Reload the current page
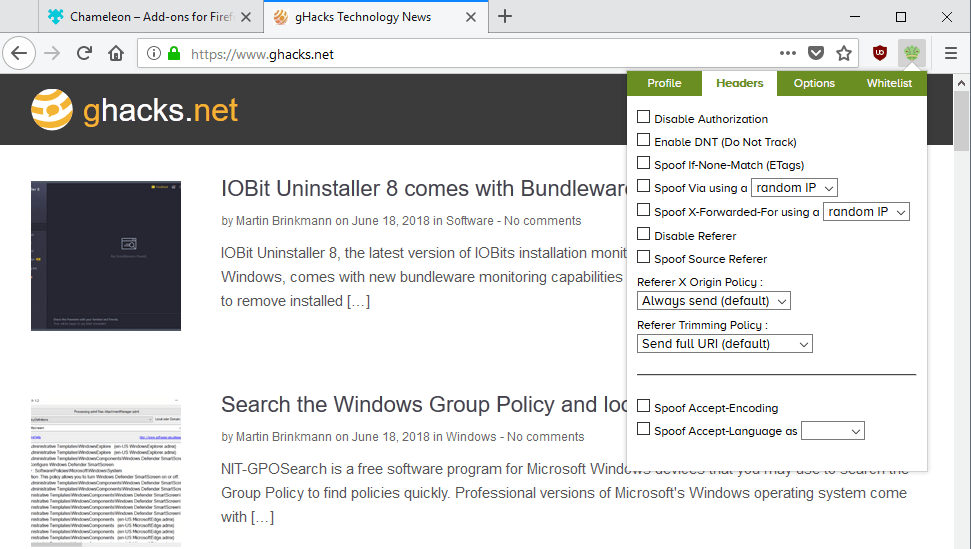 pyautogui.click(x=84, y=53)
